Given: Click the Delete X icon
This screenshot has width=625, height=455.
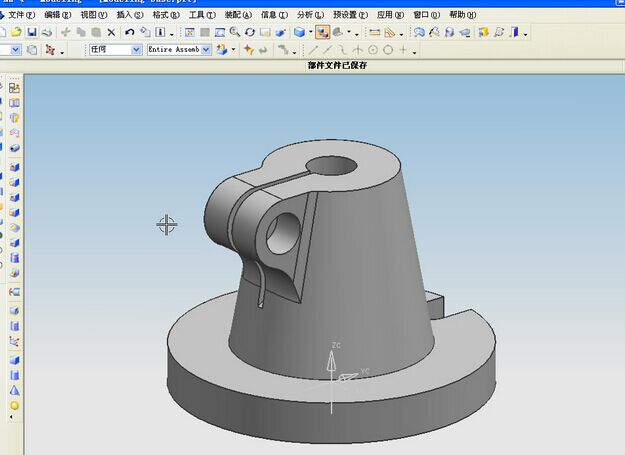Looking at the screenshot, I should tap(111, 32).
